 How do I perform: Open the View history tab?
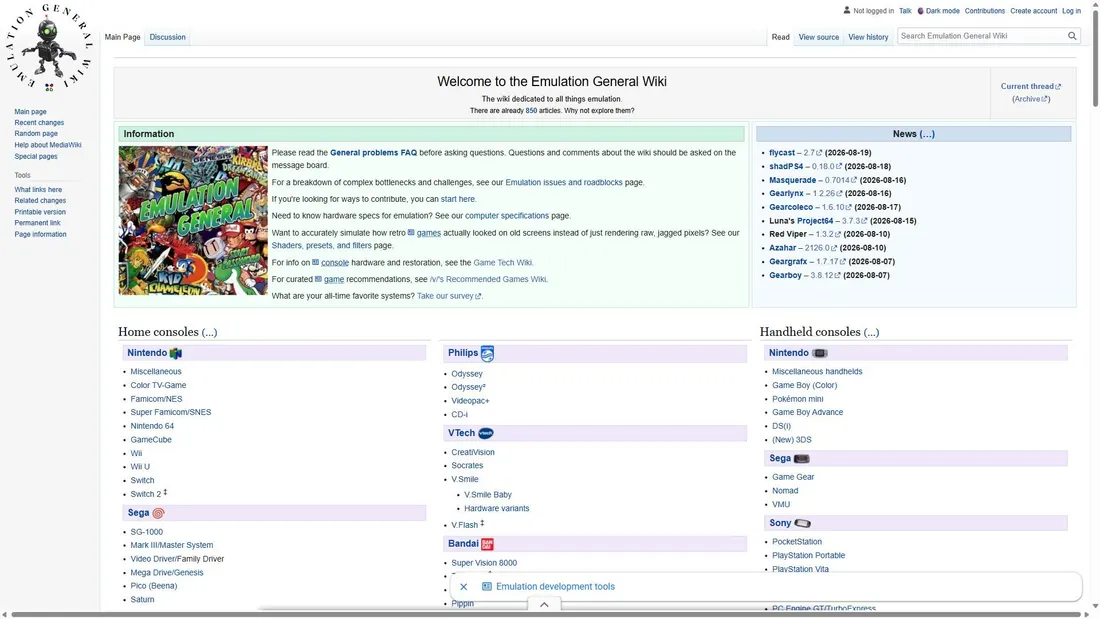[x=868, y=37]
